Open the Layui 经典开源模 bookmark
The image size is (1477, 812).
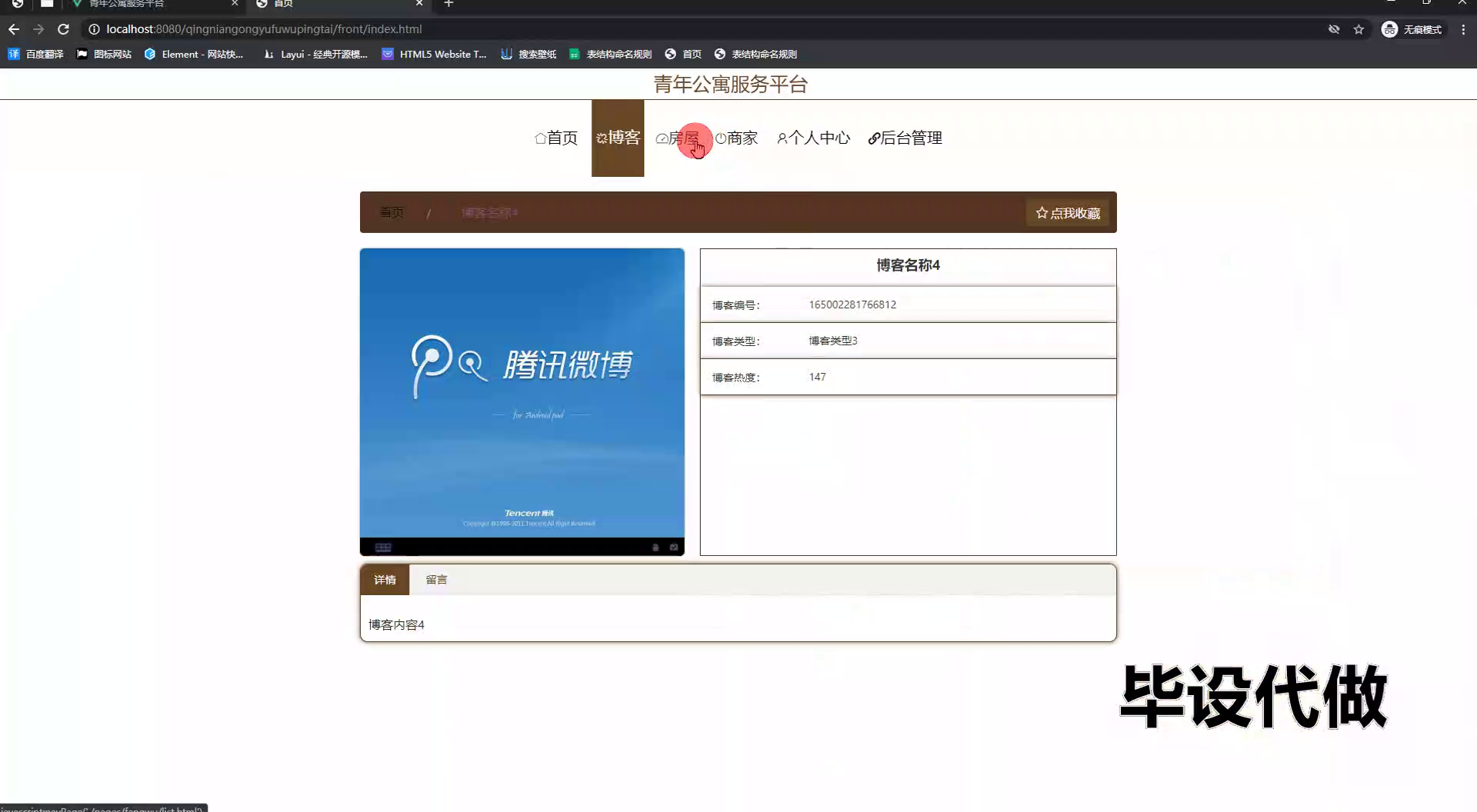coord(315,54)
